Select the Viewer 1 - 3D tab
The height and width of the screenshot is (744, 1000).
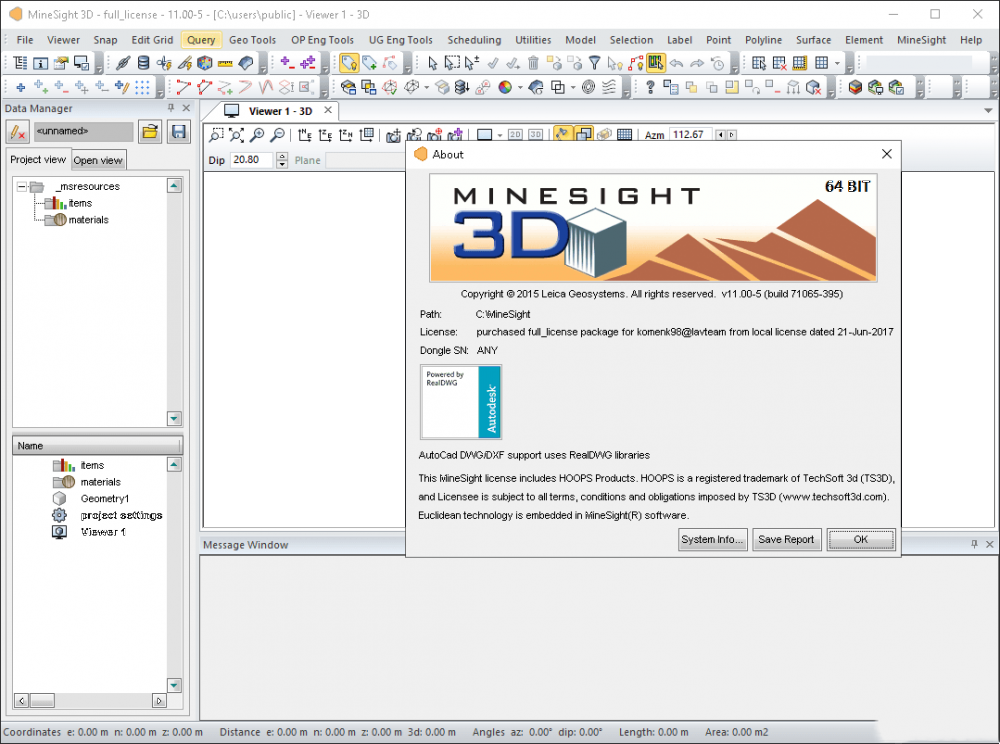(x=280, y=111)
